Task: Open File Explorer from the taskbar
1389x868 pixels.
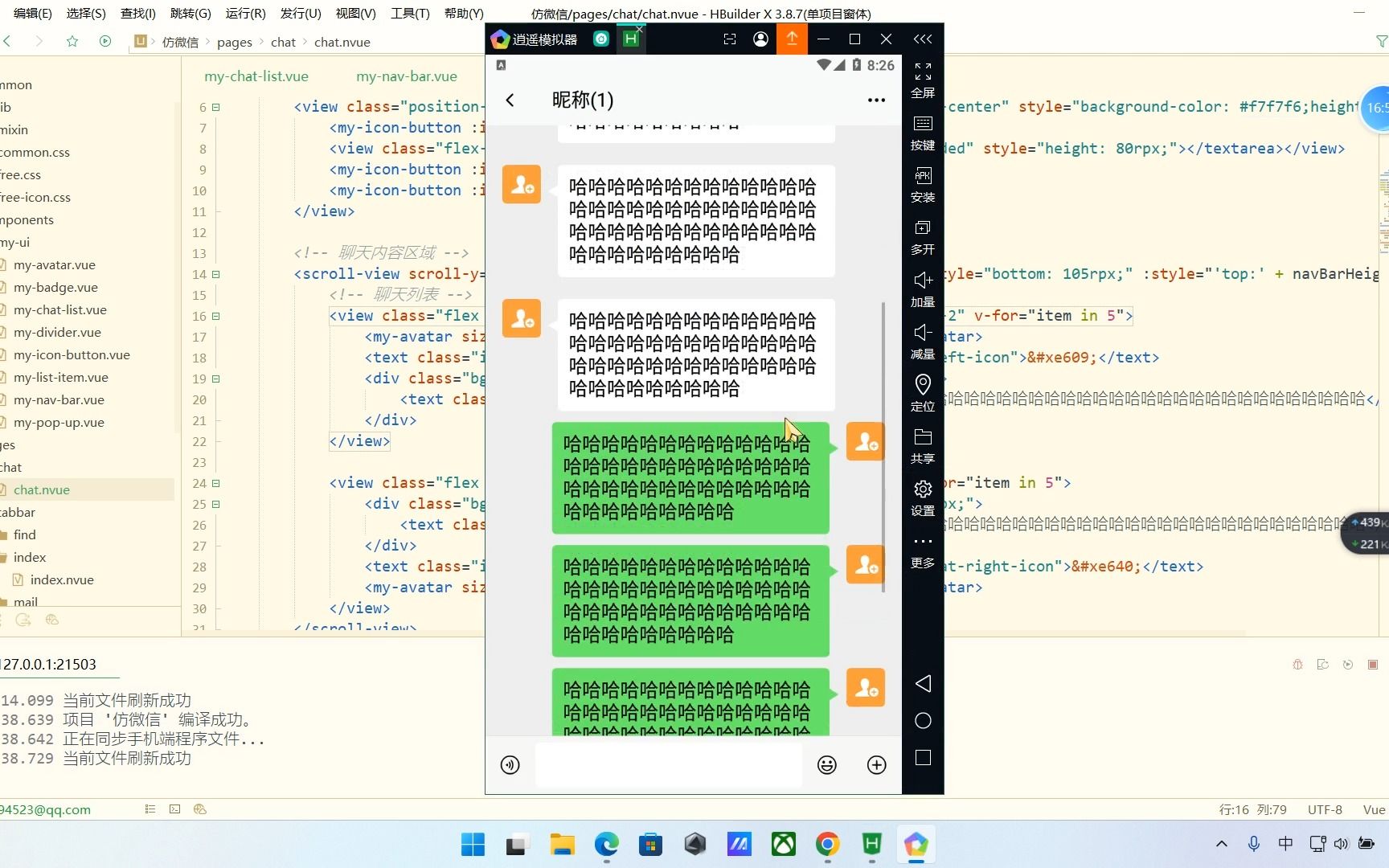Action: pos(562,844)
